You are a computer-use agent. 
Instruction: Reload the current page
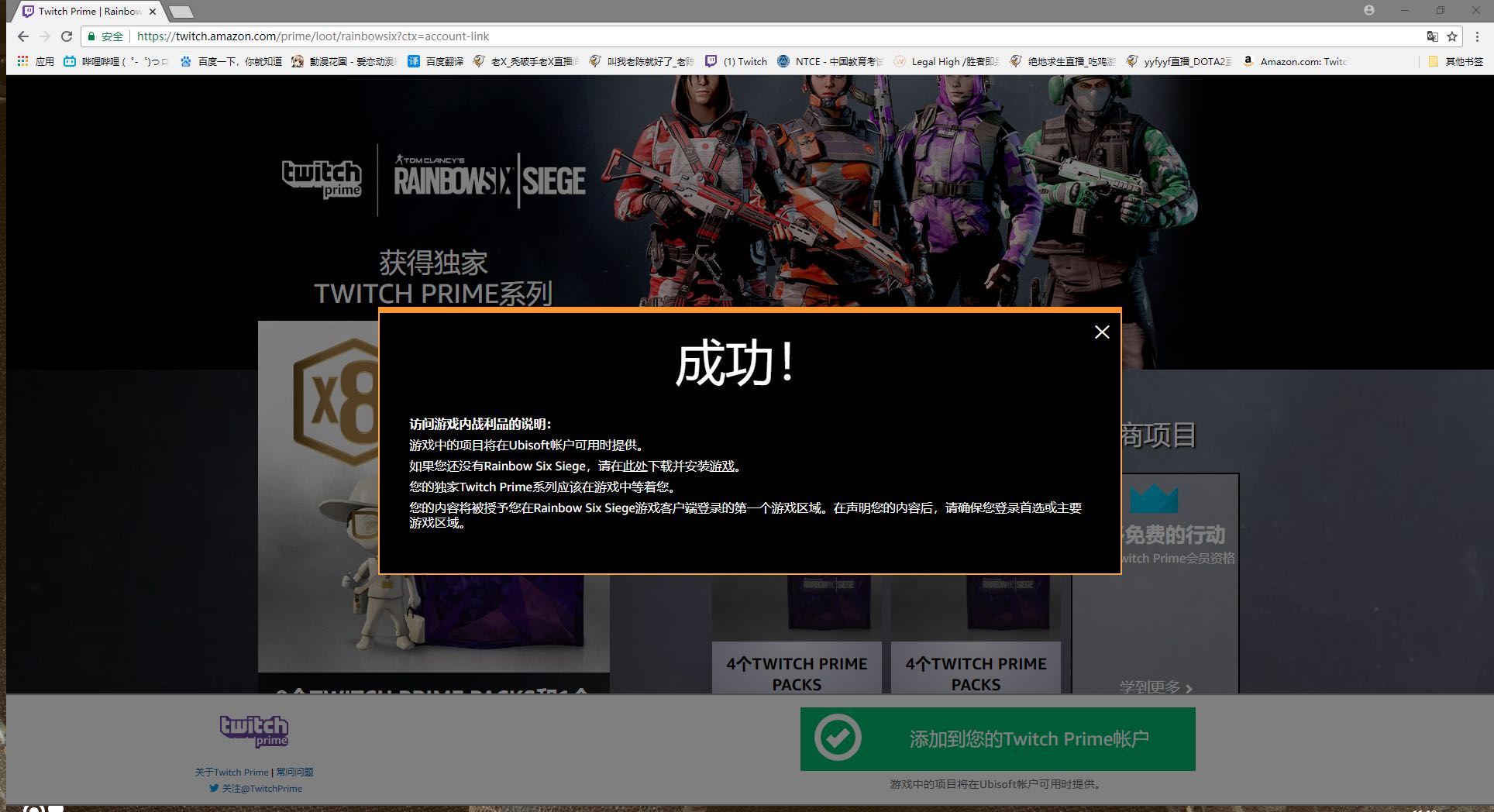pos(67,36)
